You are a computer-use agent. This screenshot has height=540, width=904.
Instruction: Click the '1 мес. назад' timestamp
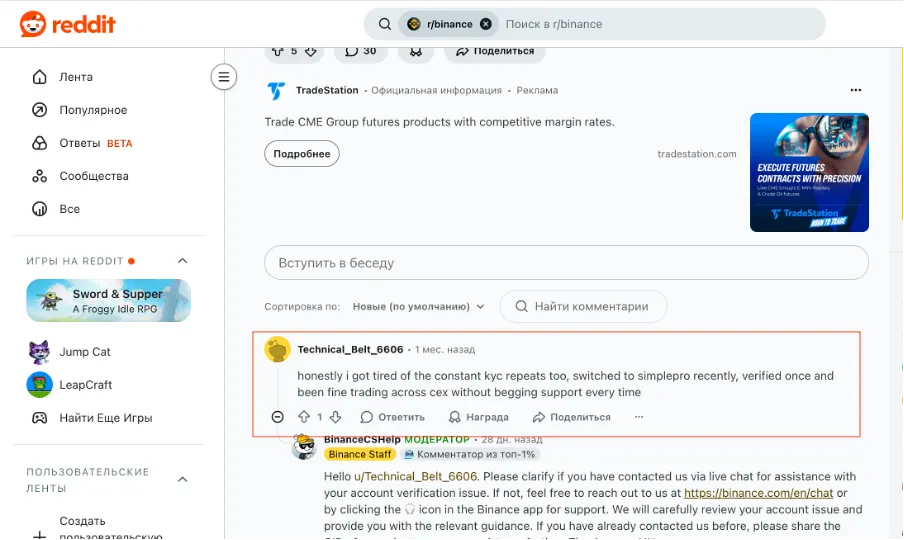pyautogui.click(x=445, y=350)
